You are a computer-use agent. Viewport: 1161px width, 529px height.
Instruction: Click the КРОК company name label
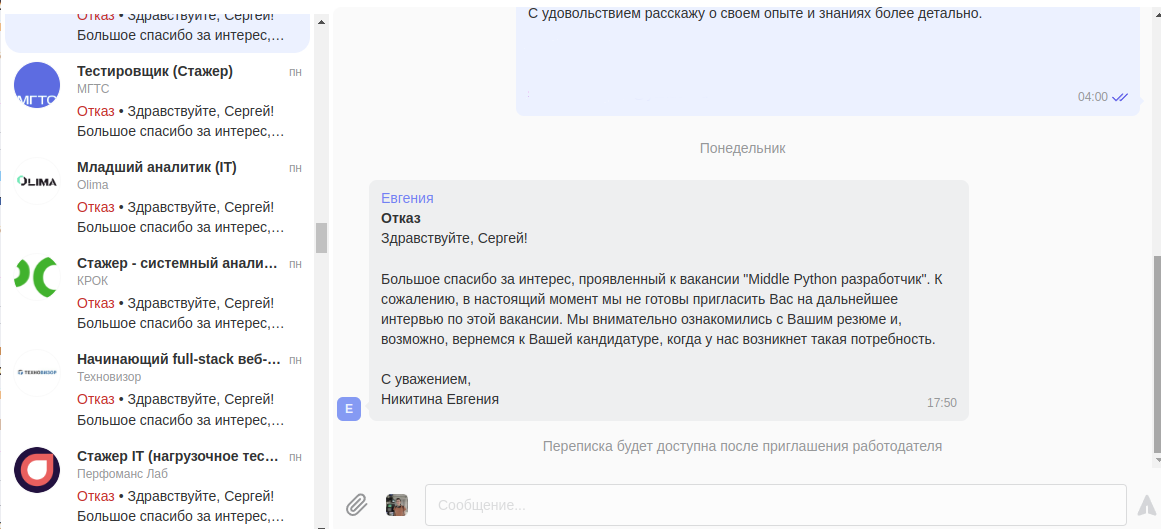click(x=93, y=281)
